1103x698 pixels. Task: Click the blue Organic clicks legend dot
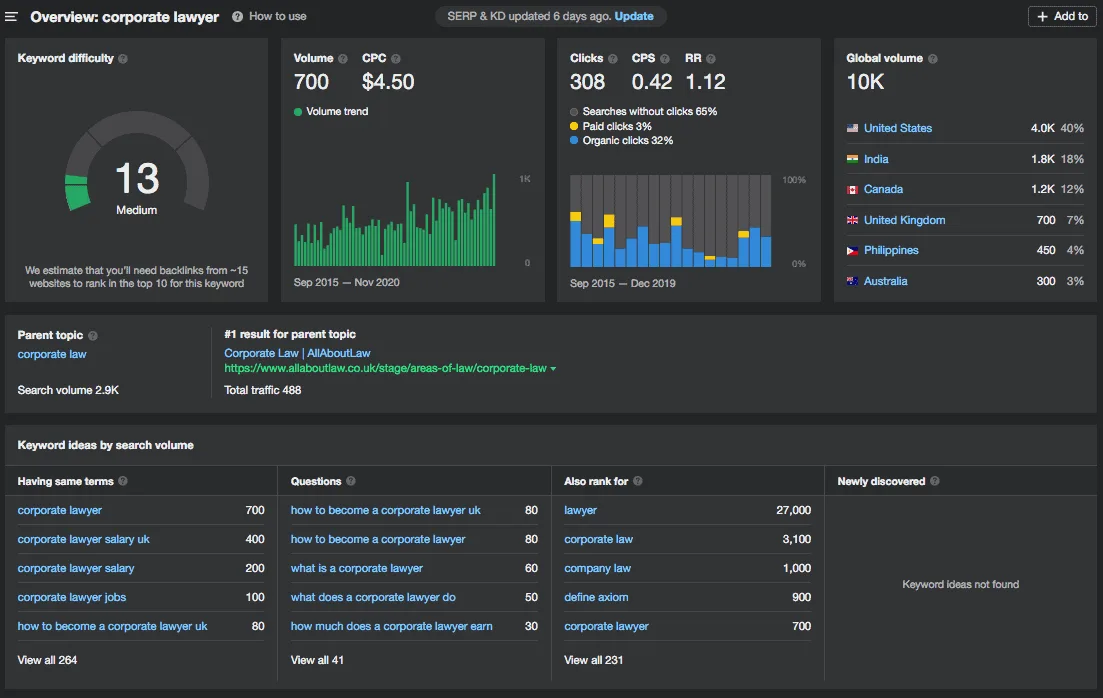tap(574, 141)
